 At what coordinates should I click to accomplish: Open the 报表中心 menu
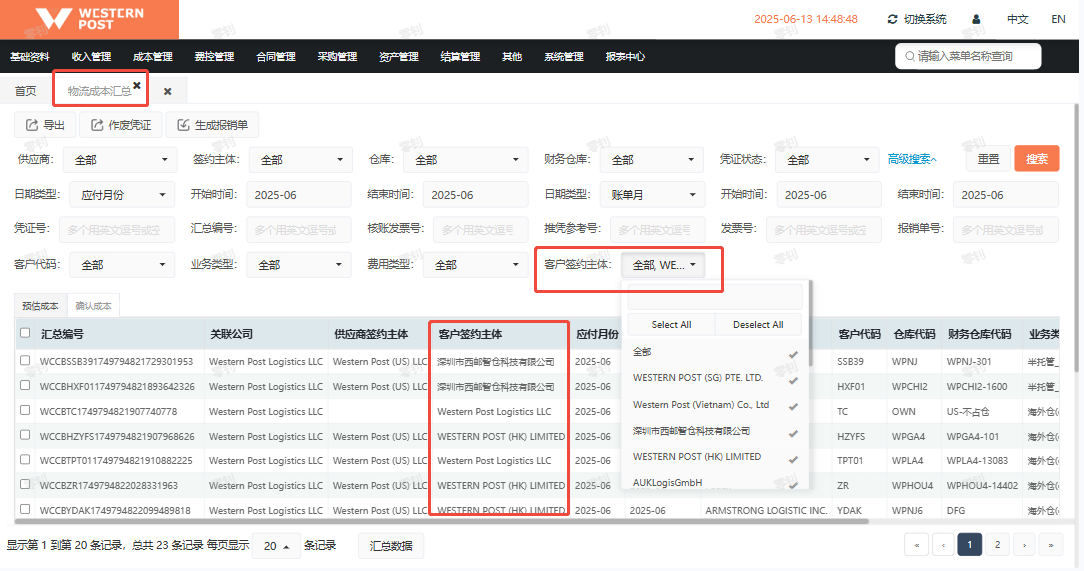[x=625, y=57]
